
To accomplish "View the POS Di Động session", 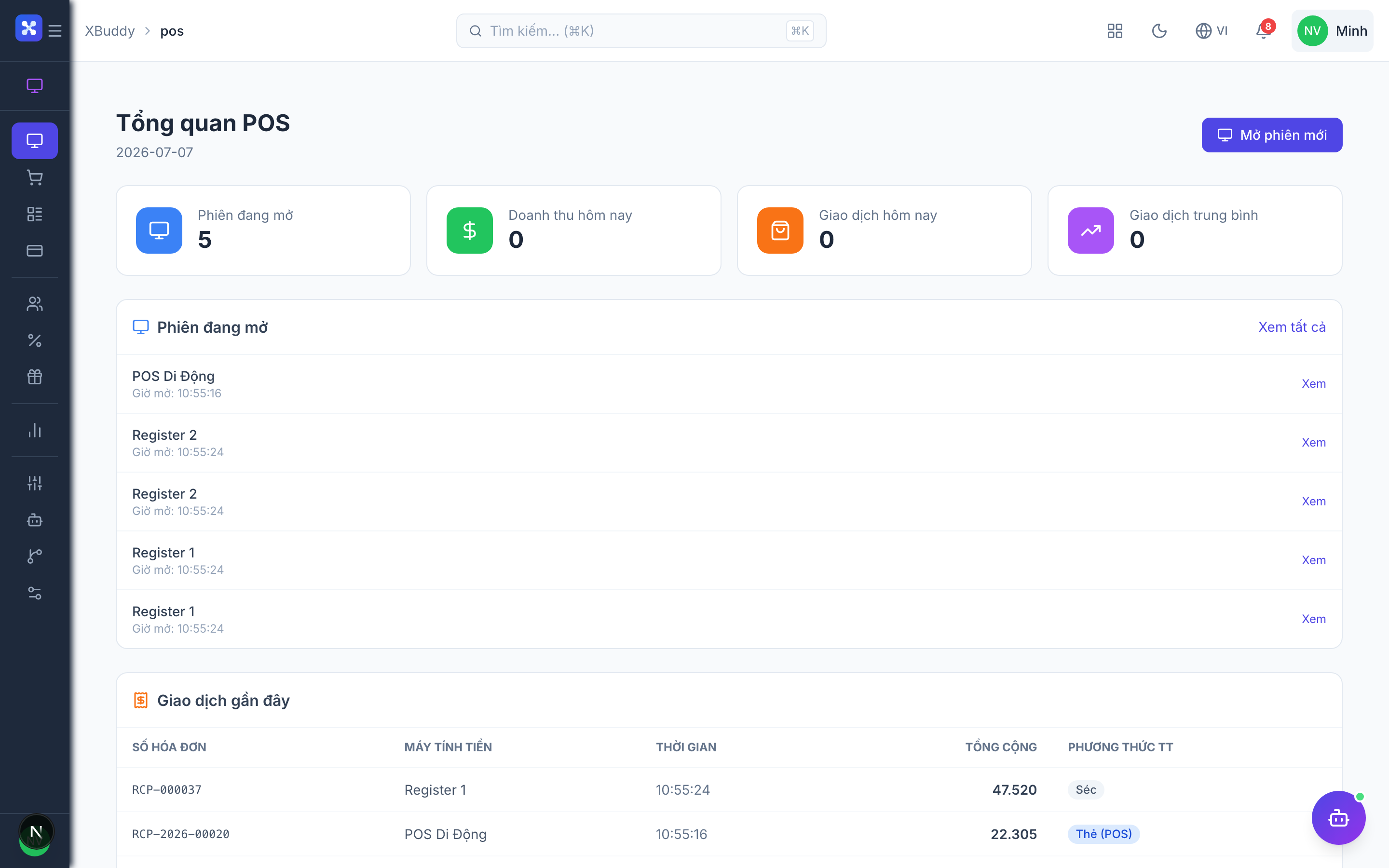I will [x=1313, y=383].
